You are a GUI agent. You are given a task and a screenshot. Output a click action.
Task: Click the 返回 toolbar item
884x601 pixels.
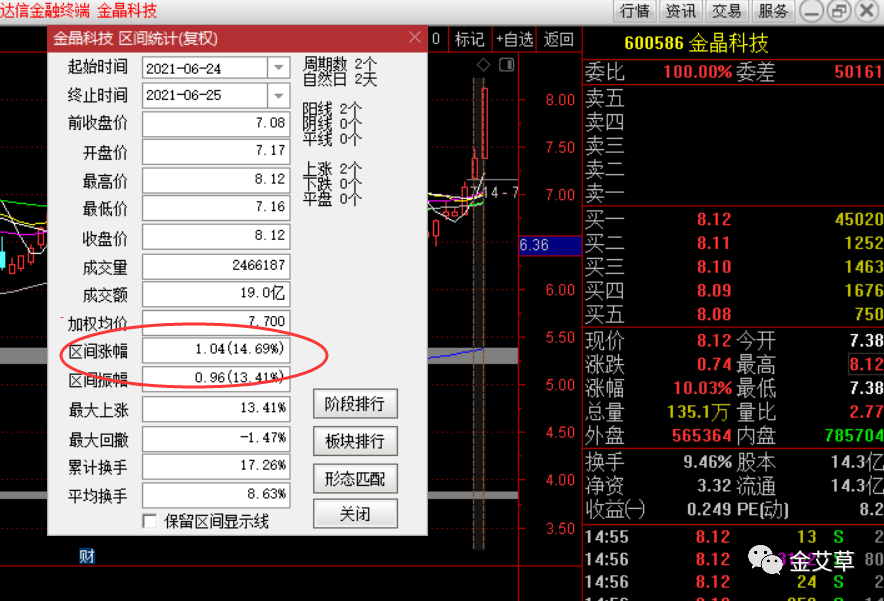(x=558, y=39)
